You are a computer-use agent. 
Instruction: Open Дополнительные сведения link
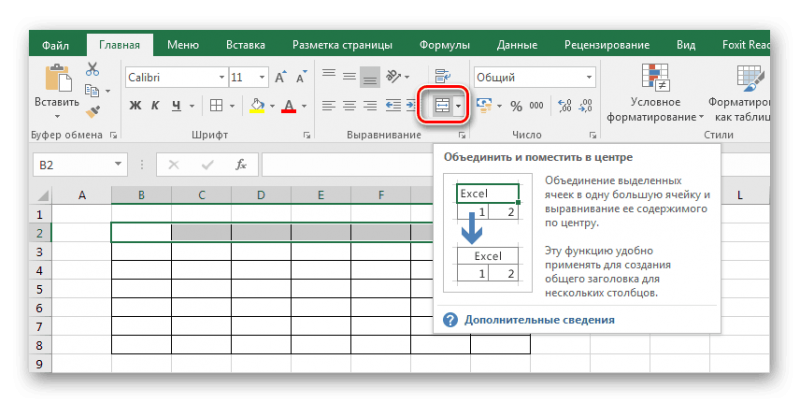tap(539, 320)
